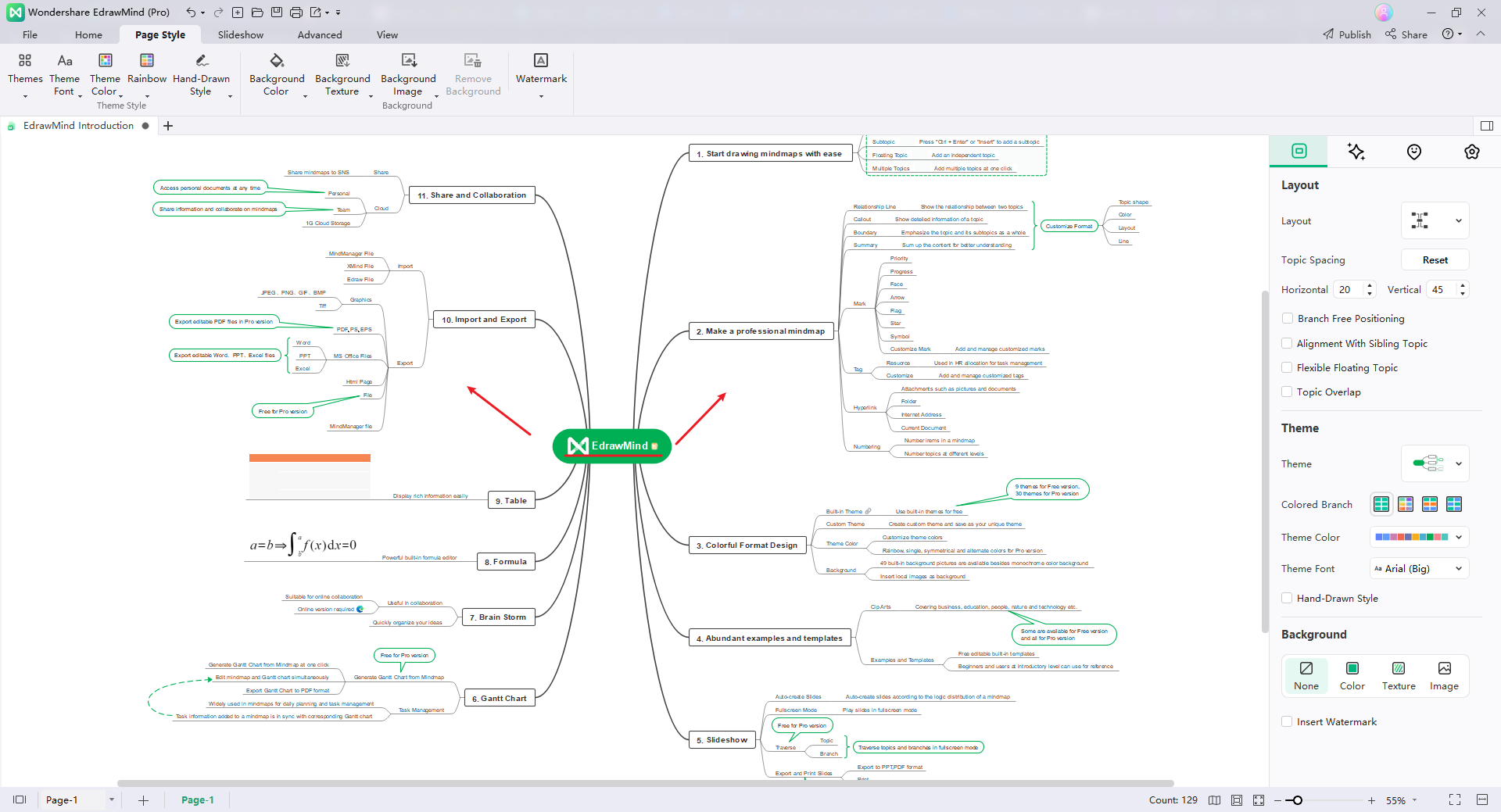Open the Theme Font Arial (Big) dropdown

click(x=1419, y=568)
